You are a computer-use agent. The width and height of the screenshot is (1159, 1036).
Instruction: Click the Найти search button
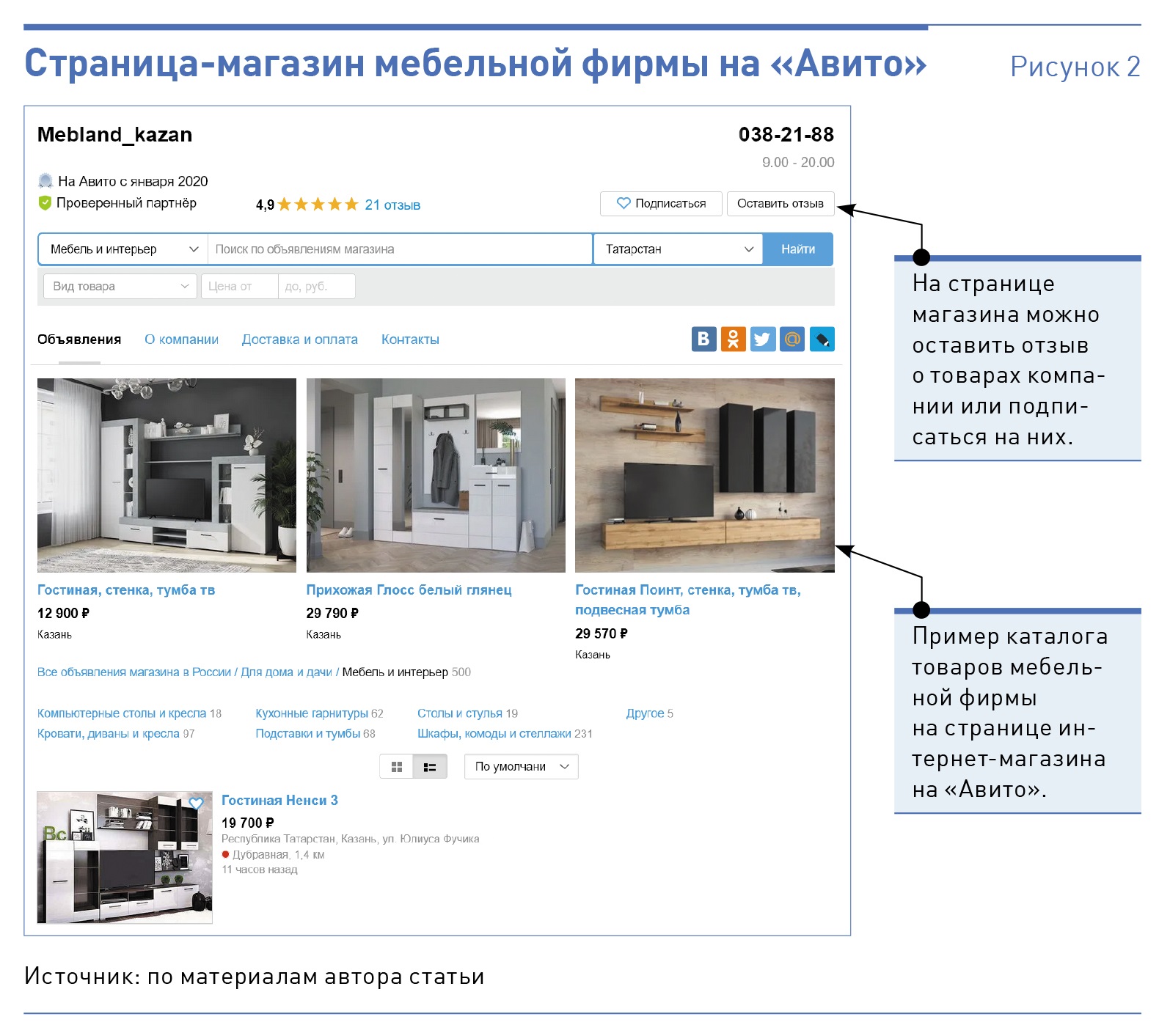coord(797,249)
